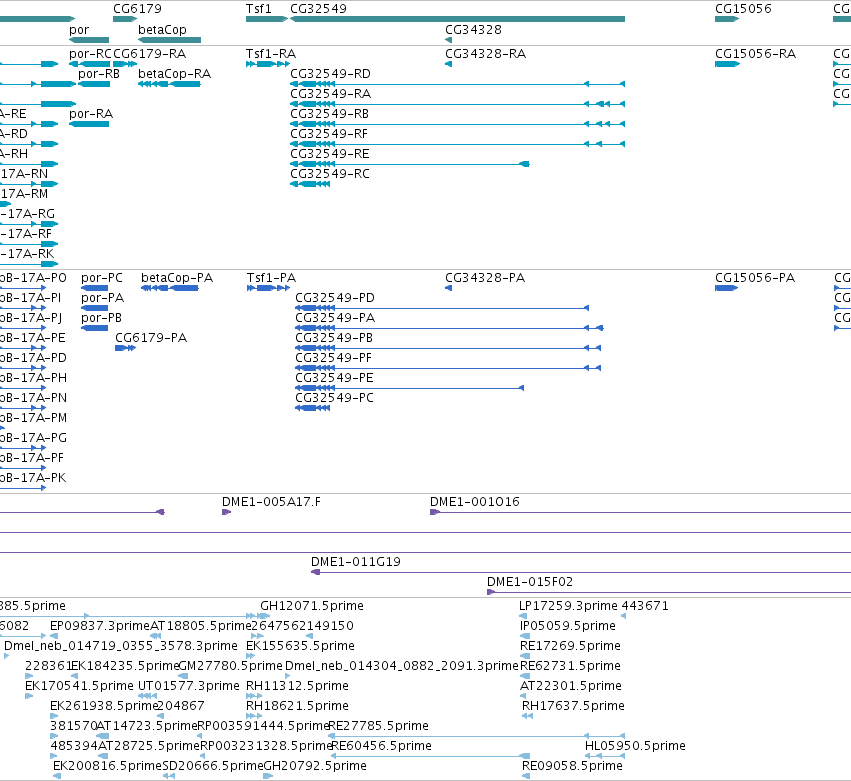Select the teal gene bar under betaCop label

pyautogui.click(x=169, y=40)
